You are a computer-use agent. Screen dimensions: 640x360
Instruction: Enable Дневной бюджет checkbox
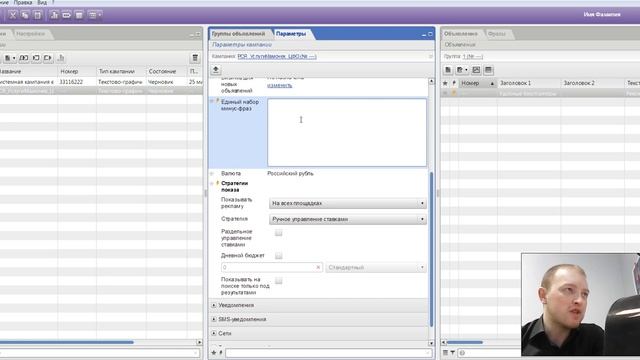tap(279, 256)
